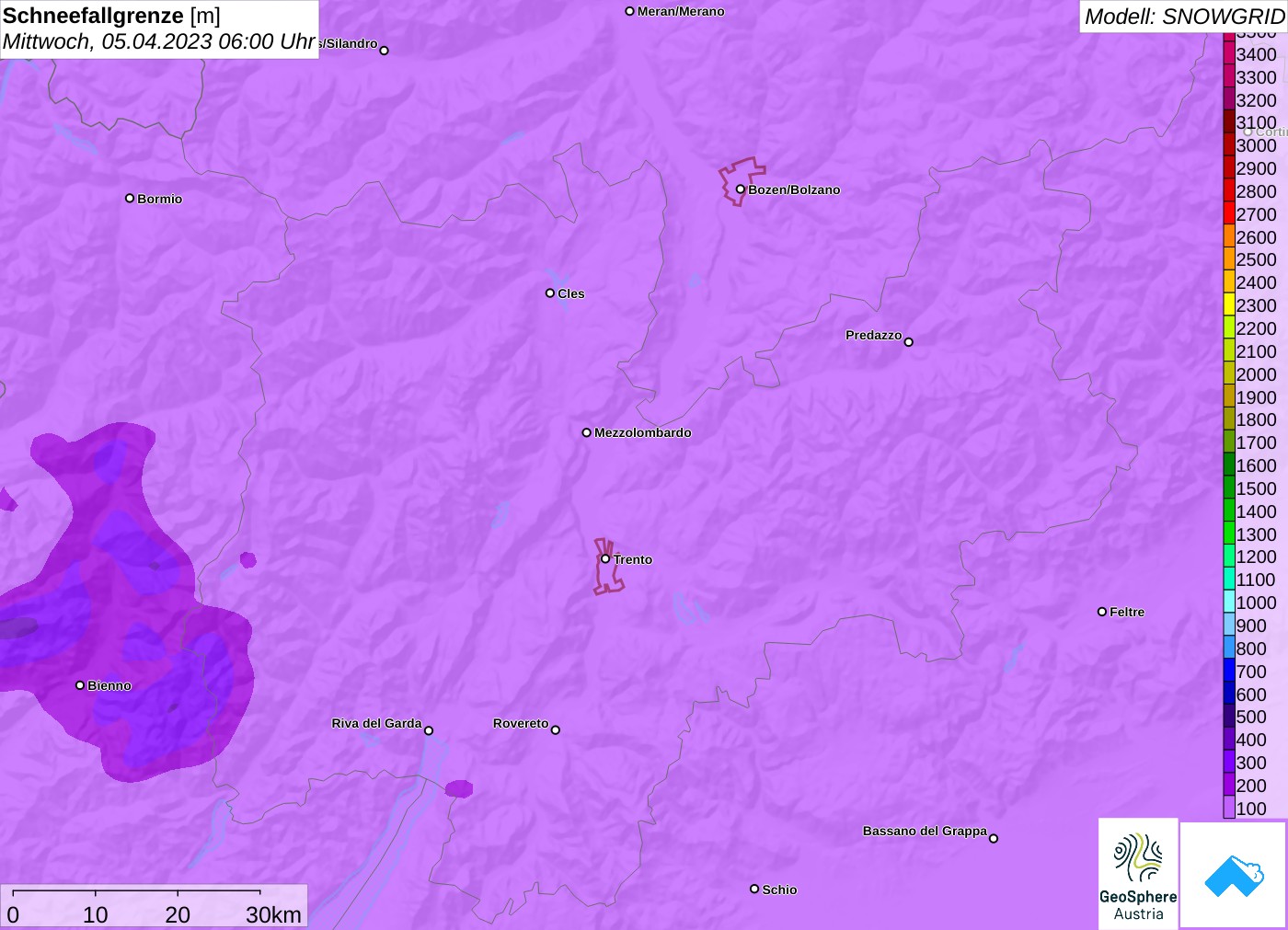Click the Mezzolombardo location dot
1288x930 pixels.
(587, 432)
